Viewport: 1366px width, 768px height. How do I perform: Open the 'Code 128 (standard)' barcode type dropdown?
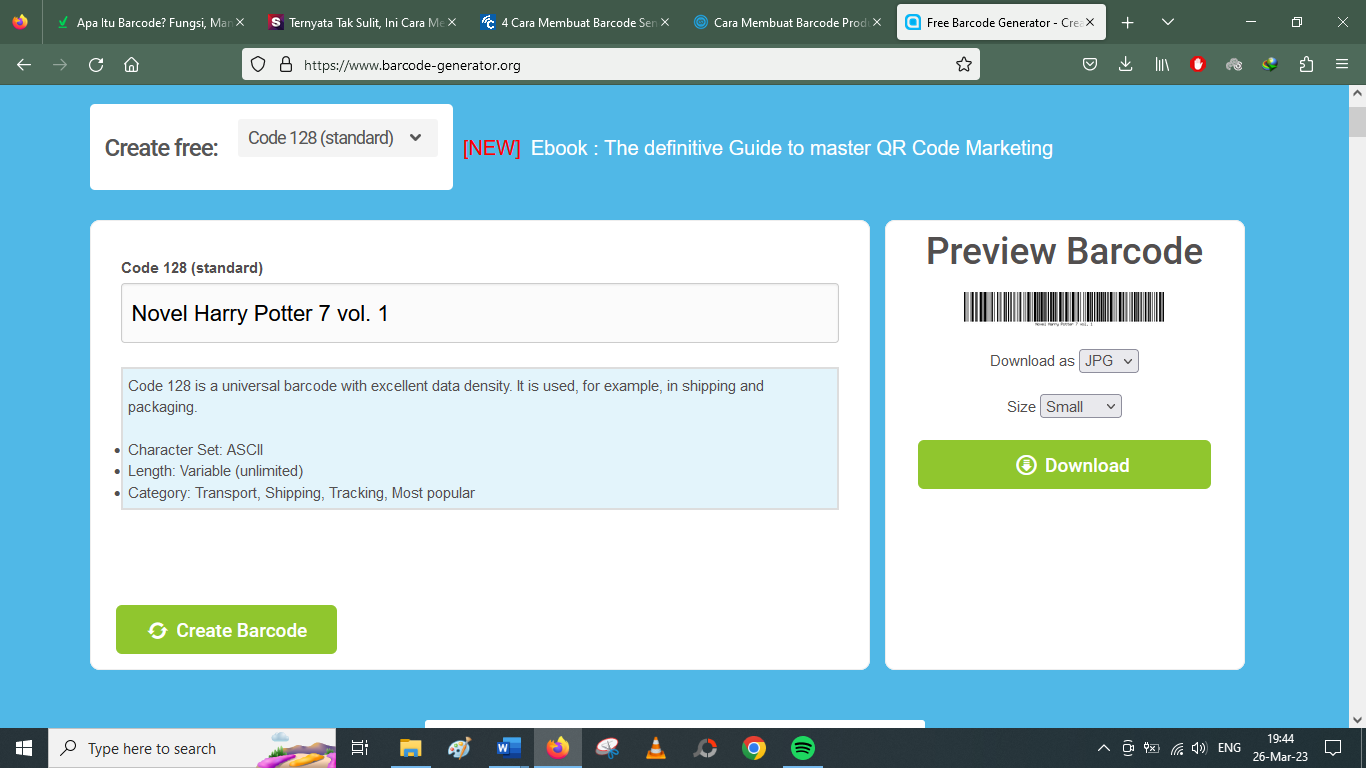[x=337, y=138]
